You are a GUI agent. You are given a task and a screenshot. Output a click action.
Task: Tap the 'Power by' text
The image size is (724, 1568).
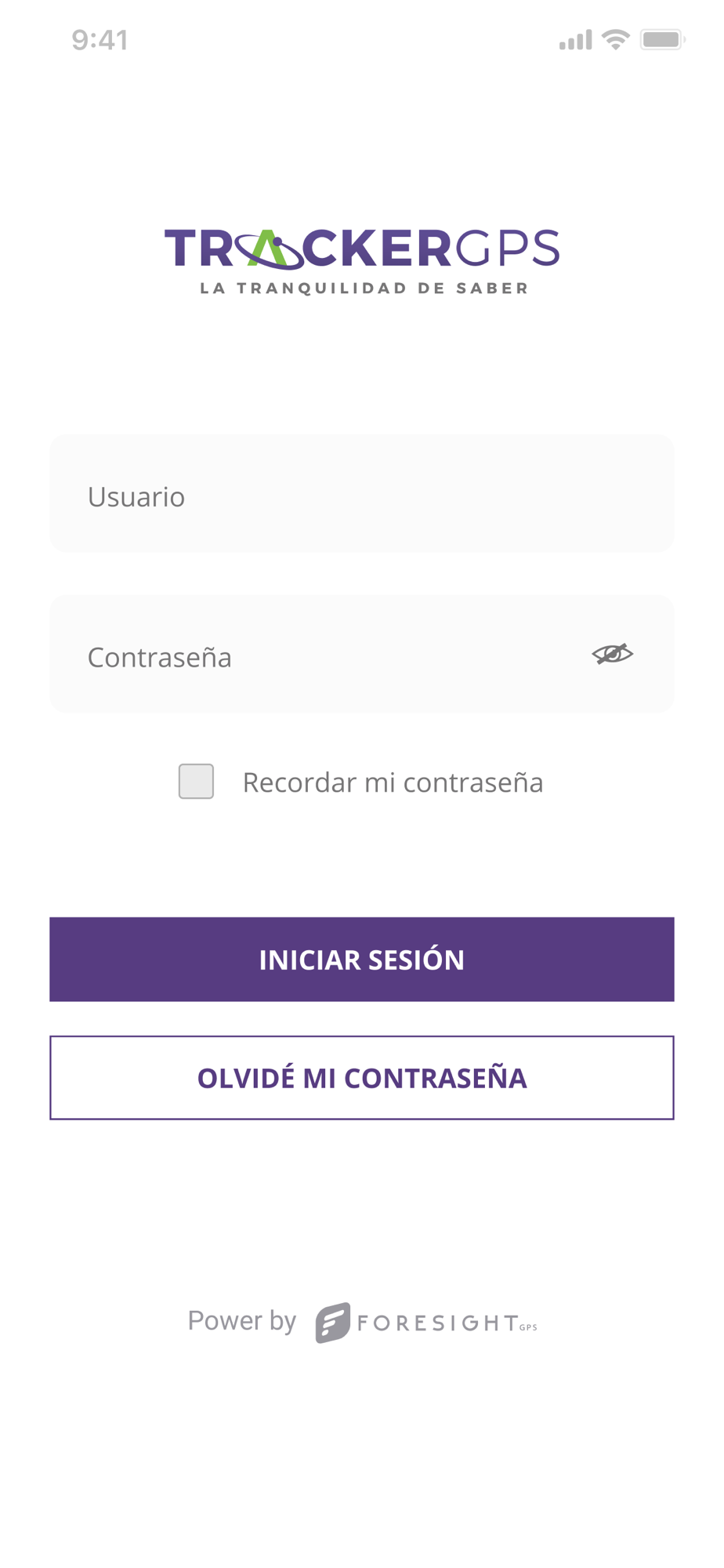tap(241, 1321)
